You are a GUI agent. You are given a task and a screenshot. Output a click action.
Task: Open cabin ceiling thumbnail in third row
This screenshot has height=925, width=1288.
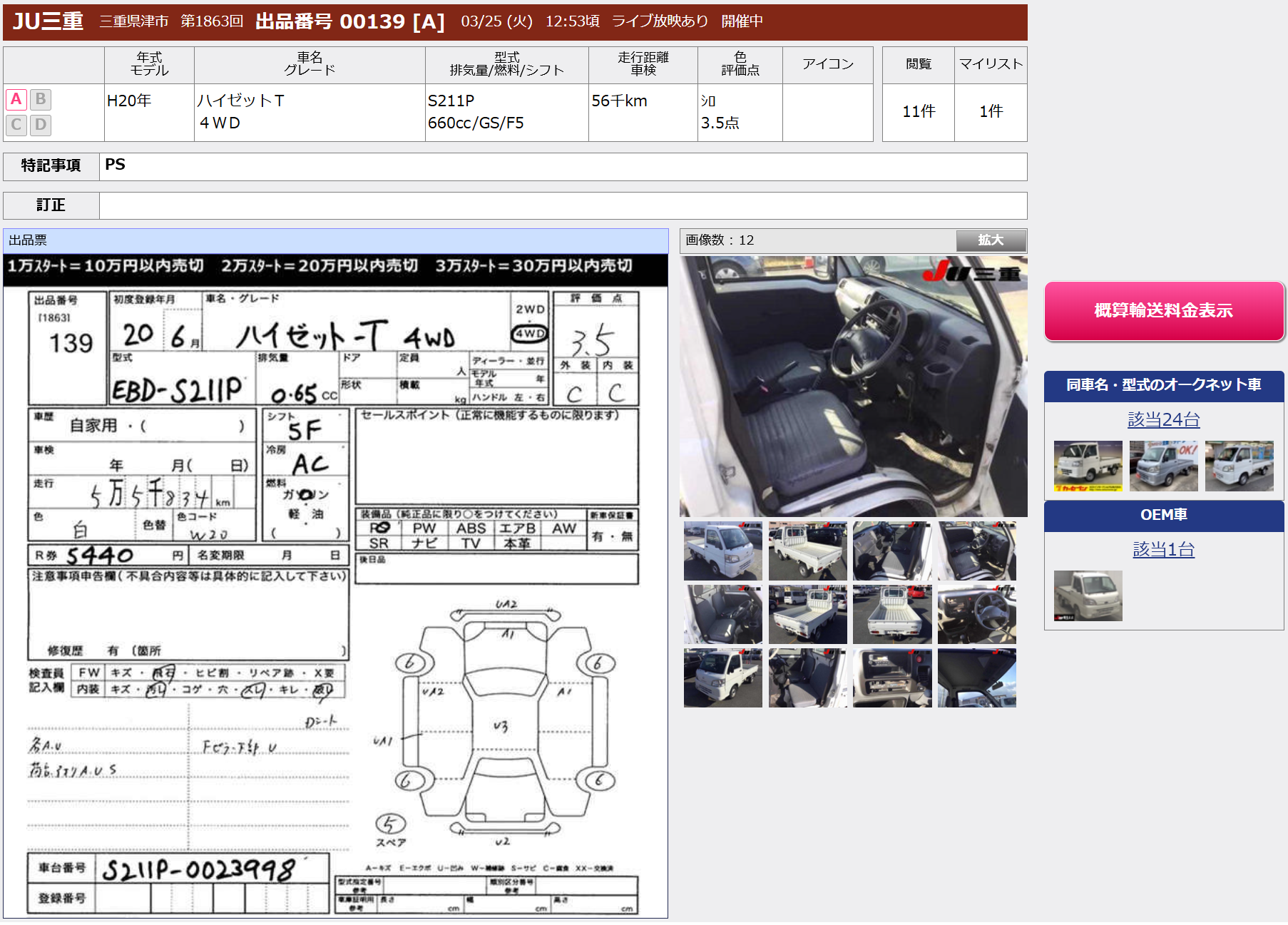coord(976,678)
